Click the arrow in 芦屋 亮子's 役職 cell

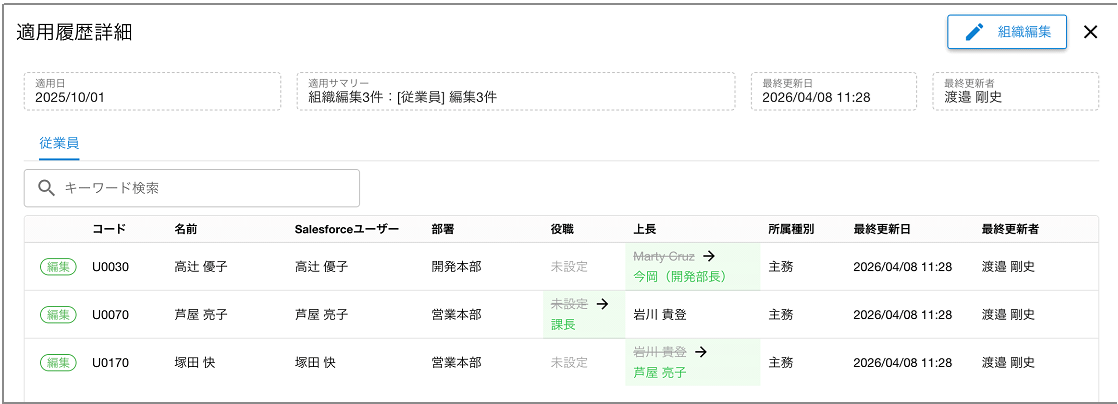pyautogui.click(x=602, y=303)
